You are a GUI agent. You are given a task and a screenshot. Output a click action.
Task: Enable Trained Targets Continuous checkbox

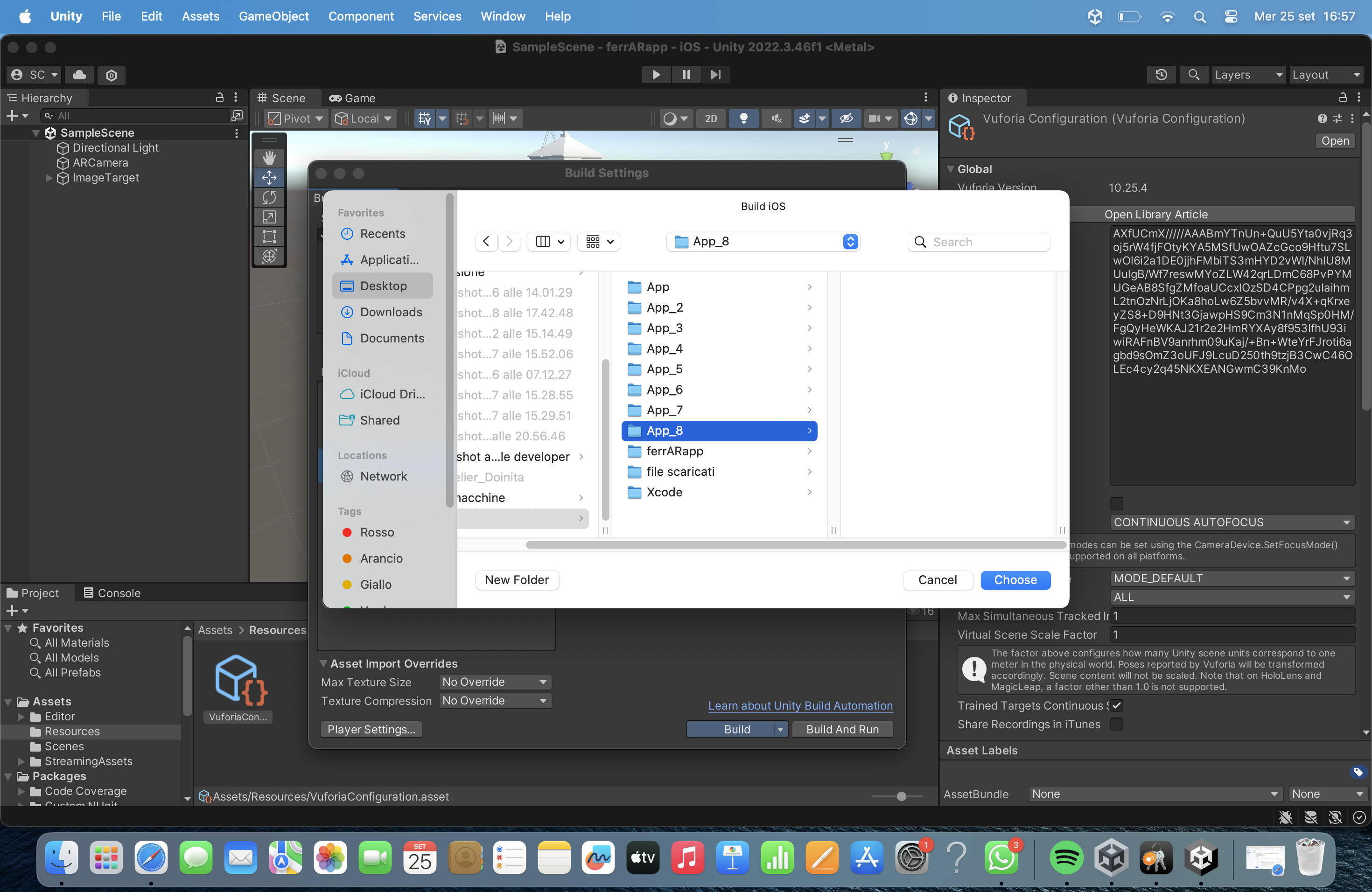click(x=1117, y=705)
